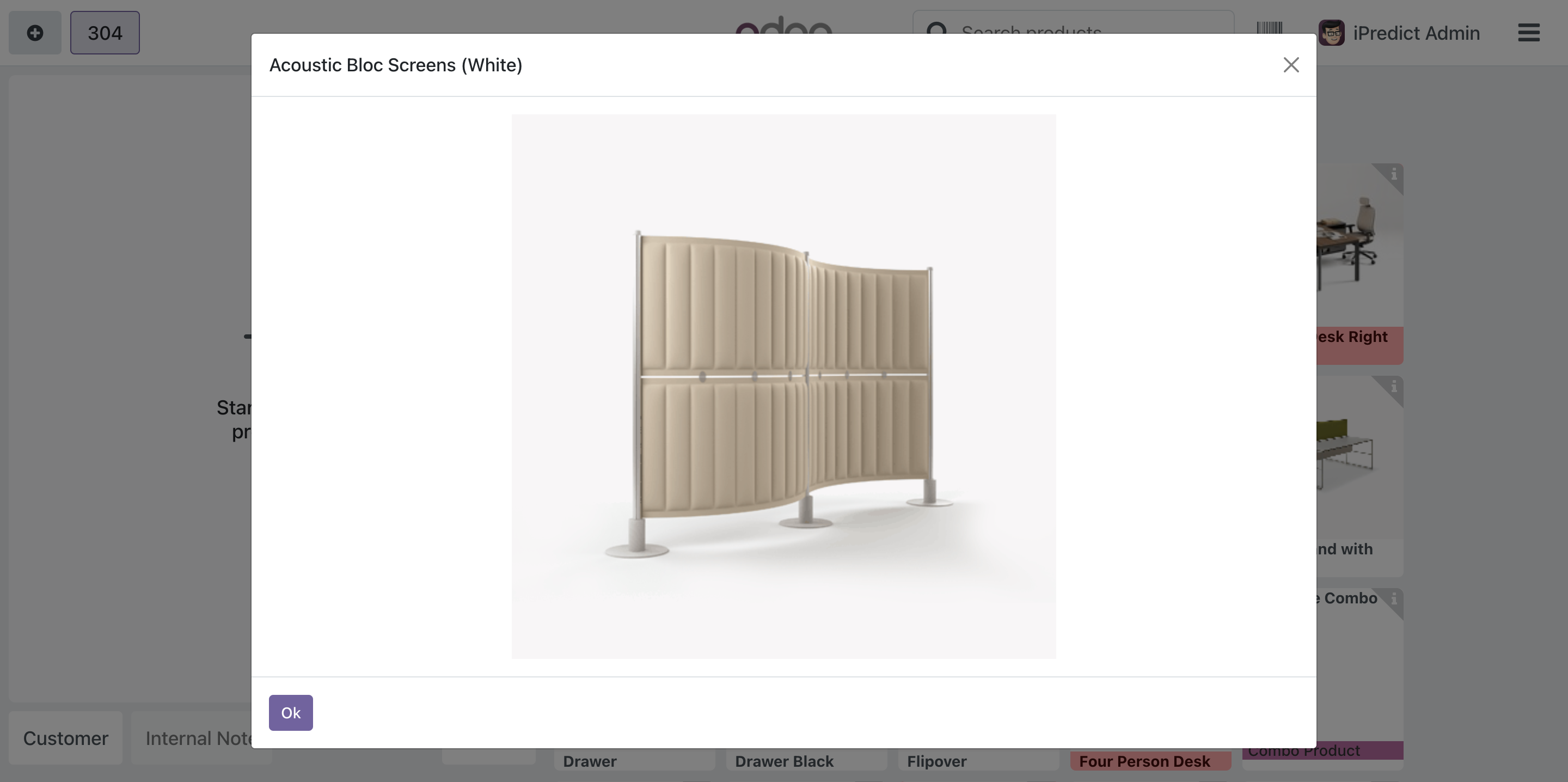
Task: Click the Customer button
Action: pyautogui.click(x=66, y=738)
